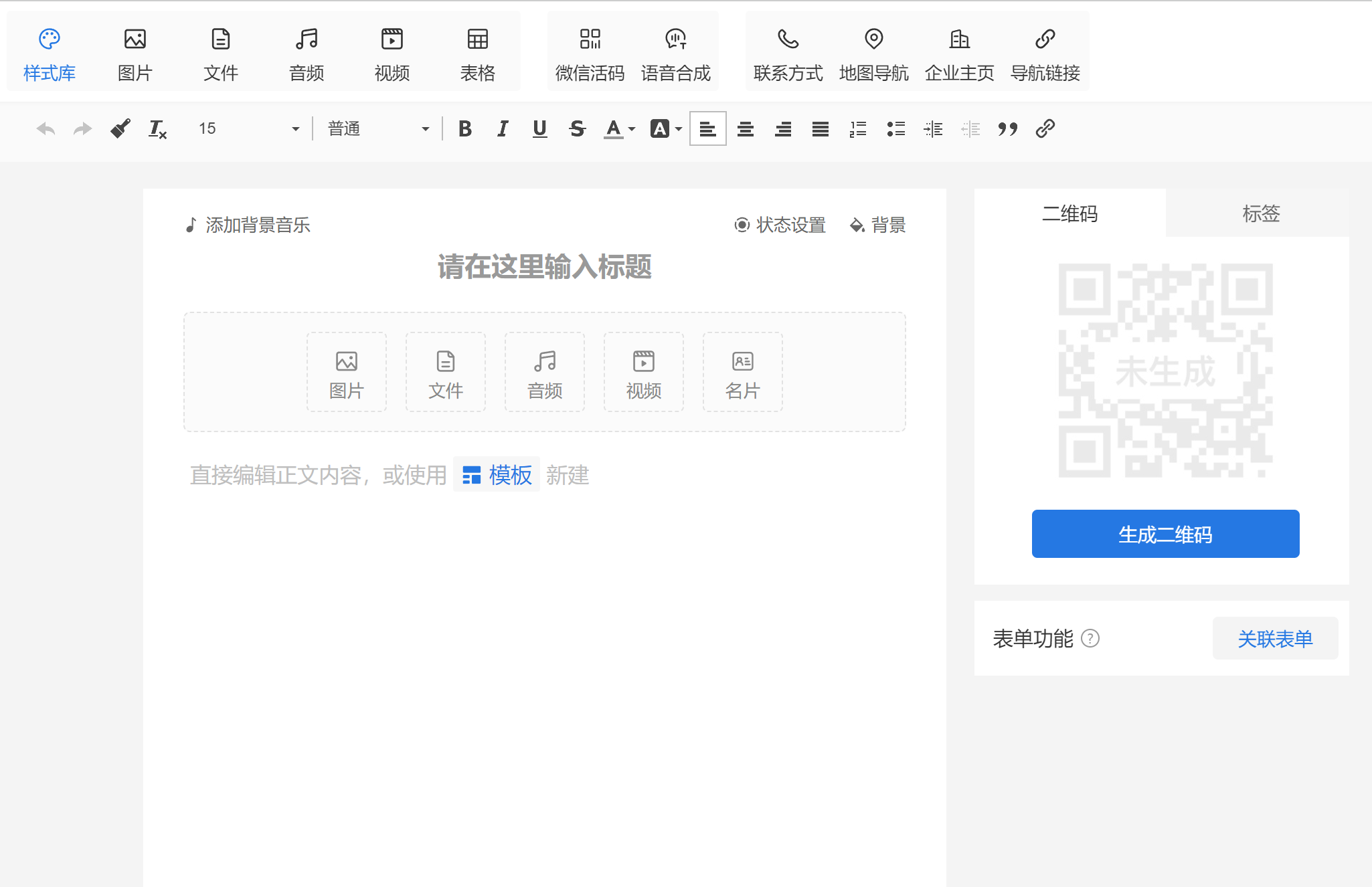Viewport: 1372px width, 887px height.
Task: Add 图片 from the content placeholder
Action: (347, 372)
